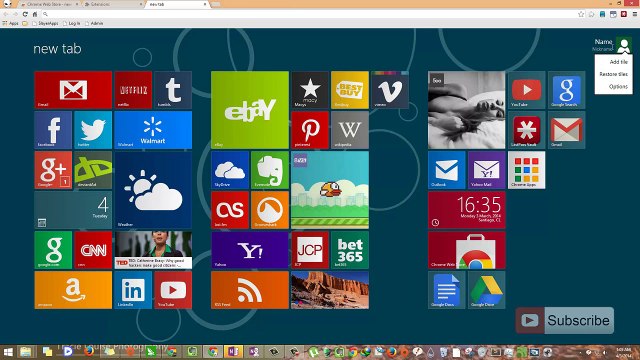
Task: Open the LastPass asterisk tile
Action: coord(527,130)
